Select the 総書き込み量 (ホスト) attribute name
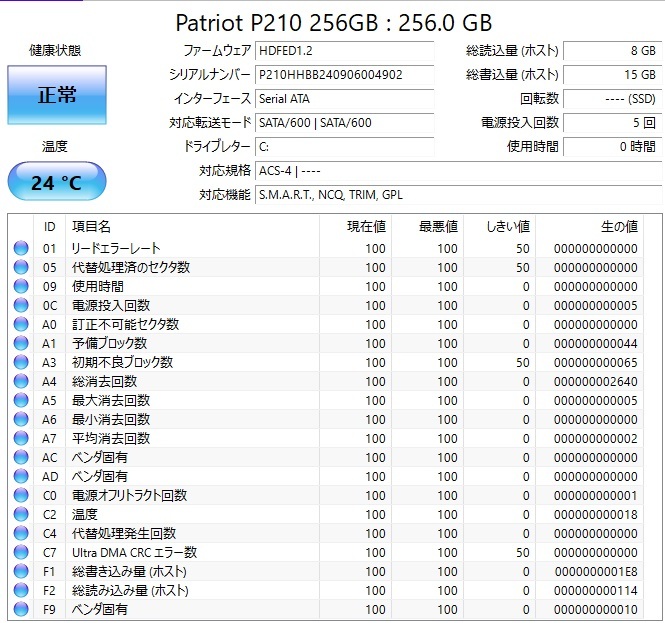The width and height of the screenshot is (665, 623). coord(129,572)
